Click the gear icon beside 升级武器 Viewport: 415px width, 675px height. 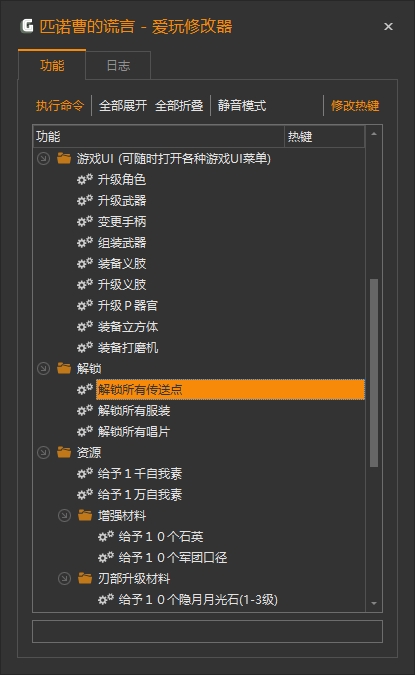pyautogui.click(x=85, y=200)
